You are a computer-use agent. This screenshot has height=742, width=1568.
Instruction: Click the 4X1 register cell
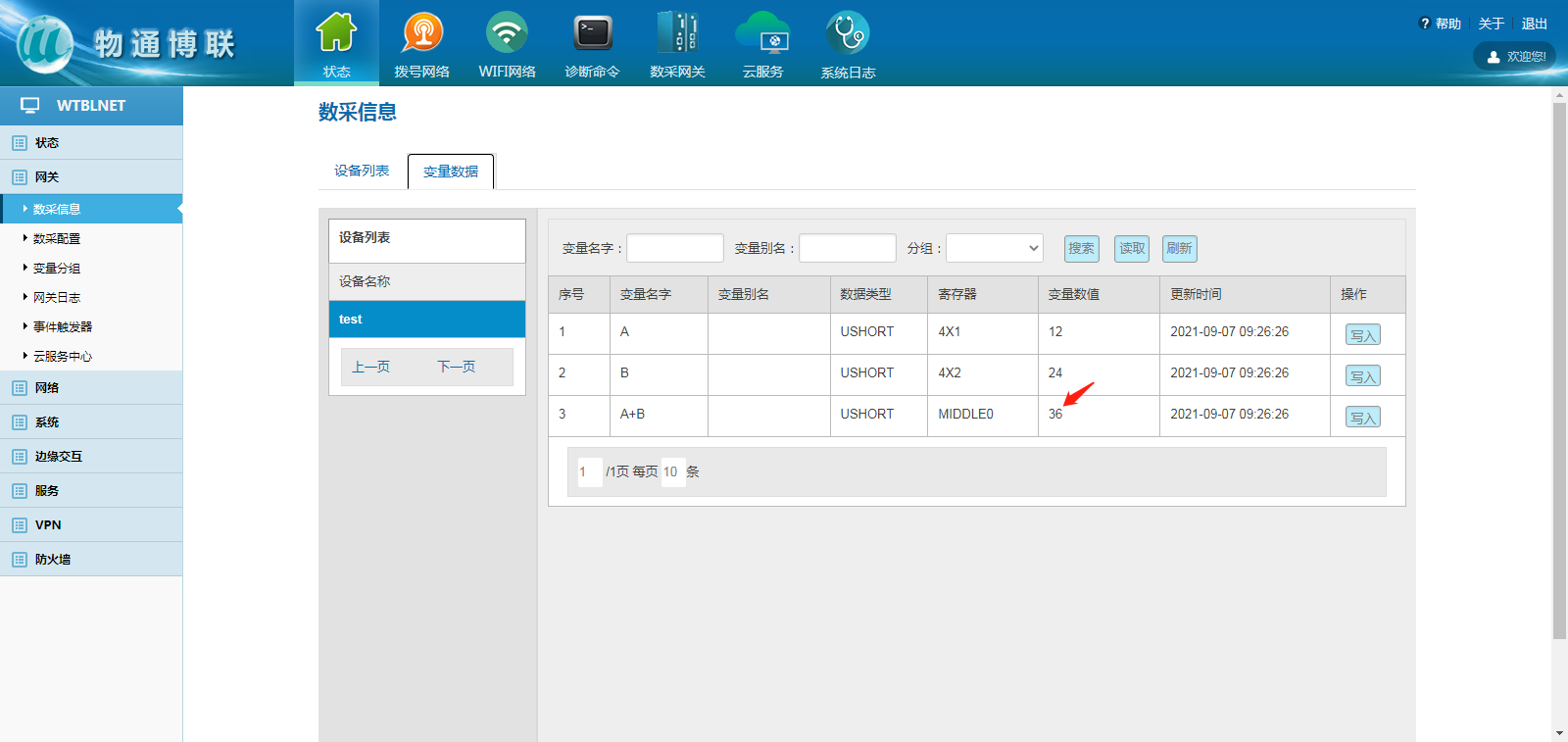click(x=983, y=332)
